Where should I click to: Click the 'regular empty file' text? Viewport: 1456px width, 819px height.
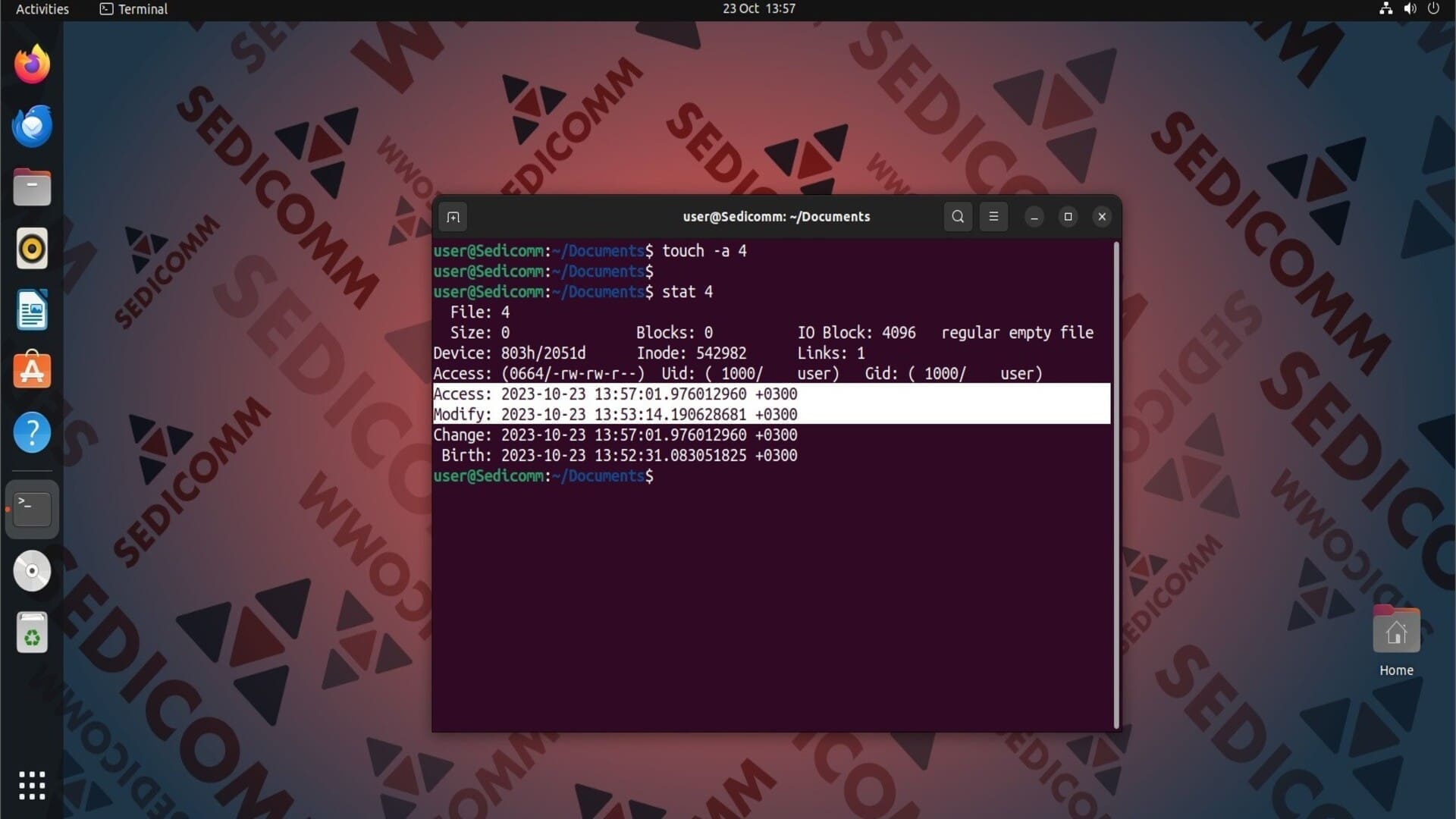pyautogui.click(x=1017, y=333)
